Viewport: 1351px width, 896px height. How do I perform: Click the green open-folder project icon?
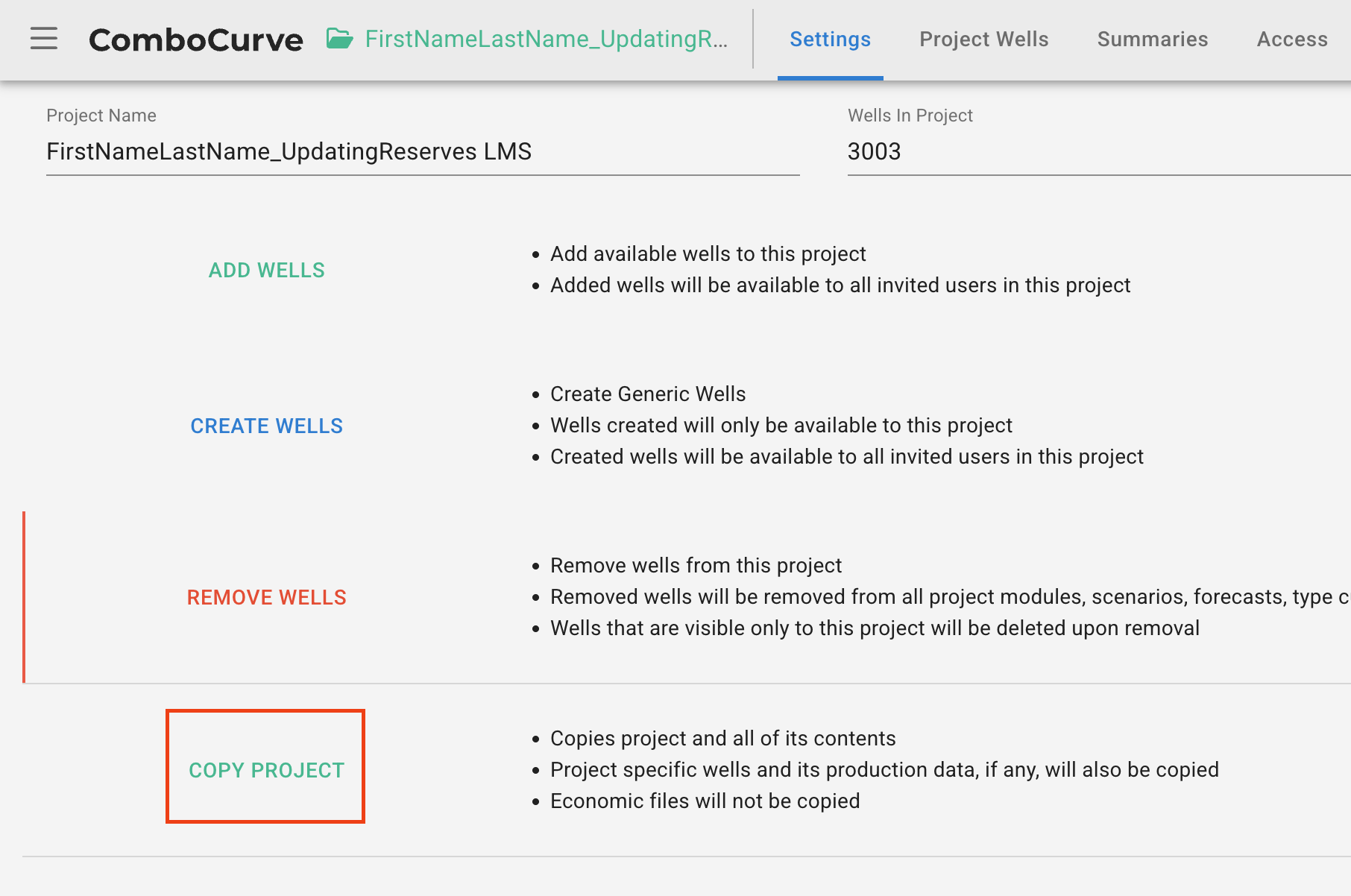click(x=340, y=39)
